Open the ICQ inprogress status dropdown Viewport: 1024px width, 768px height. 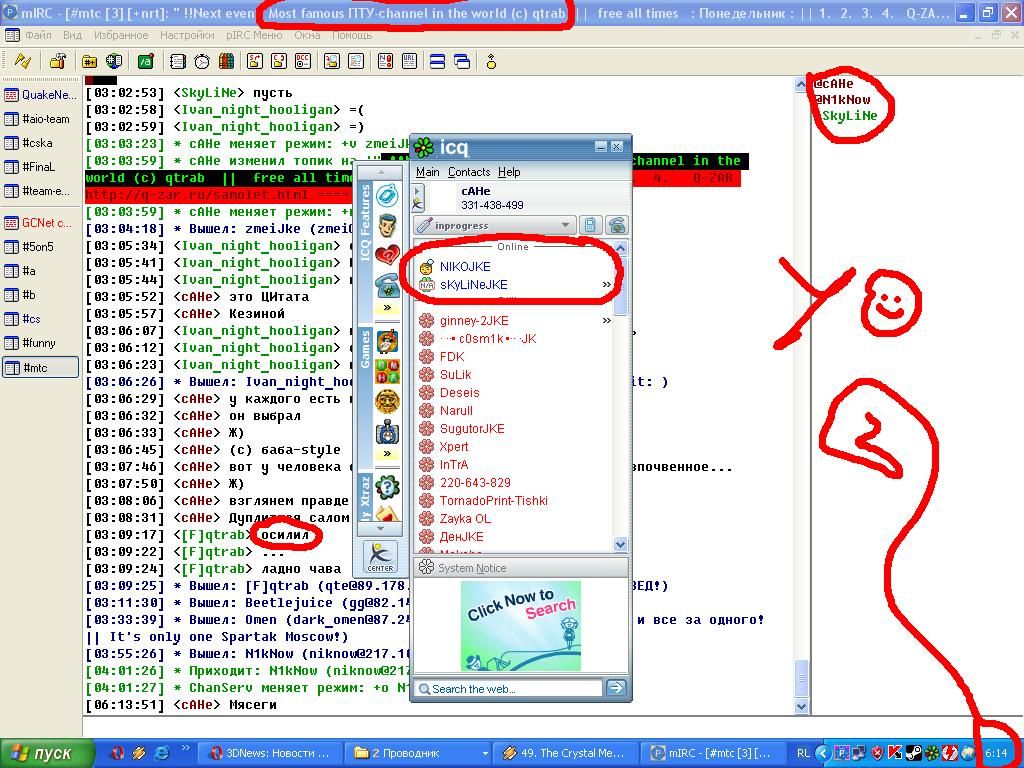point(495,225)
